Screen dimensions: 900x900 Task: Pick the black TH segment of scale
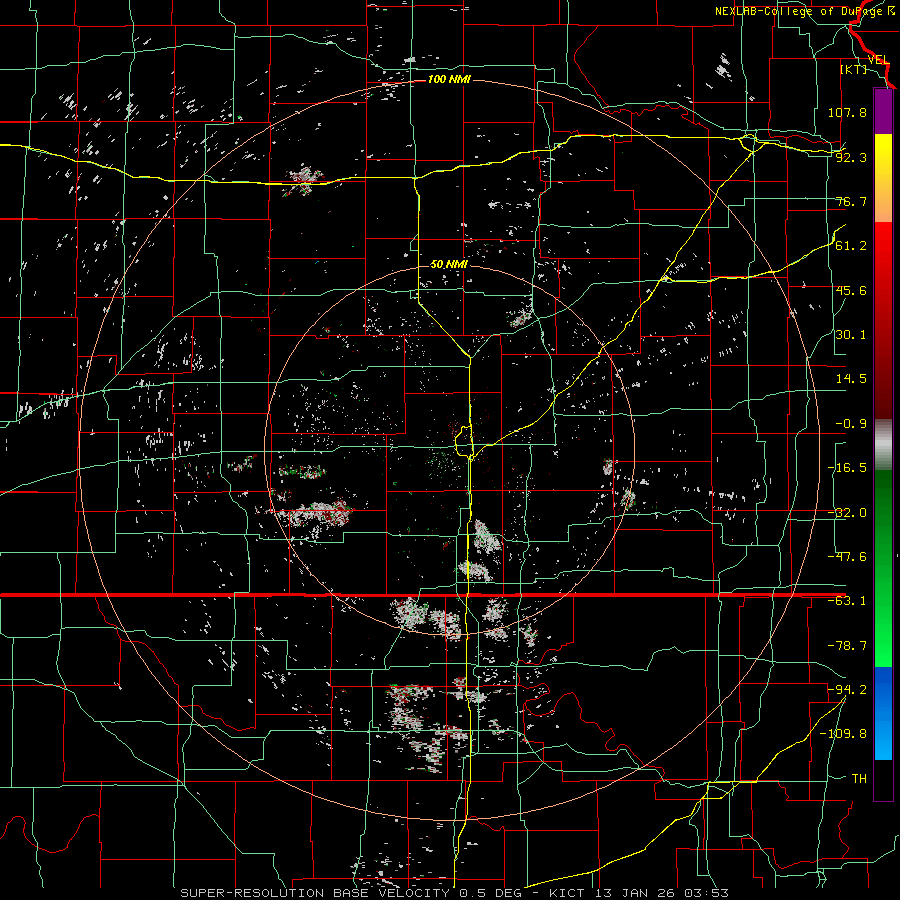pos(883,779)
